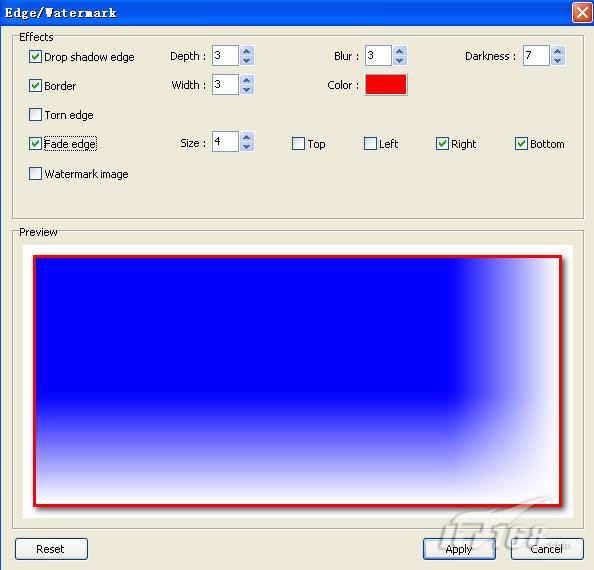Decrease the fade Size with down arrow
The height and width of the screenshot is (570, 594).
[x=247, y=147]
